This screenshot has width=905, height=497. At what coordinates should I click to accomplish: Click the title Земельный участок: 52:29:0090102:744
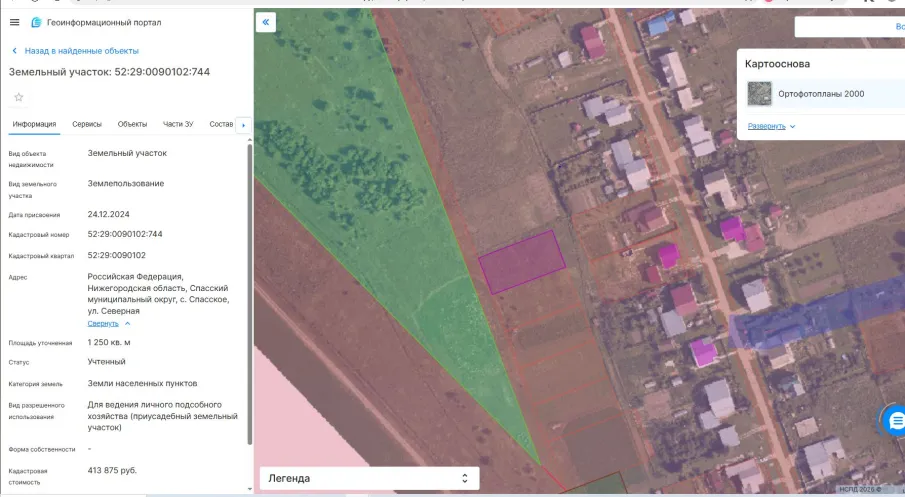point(109,72)
